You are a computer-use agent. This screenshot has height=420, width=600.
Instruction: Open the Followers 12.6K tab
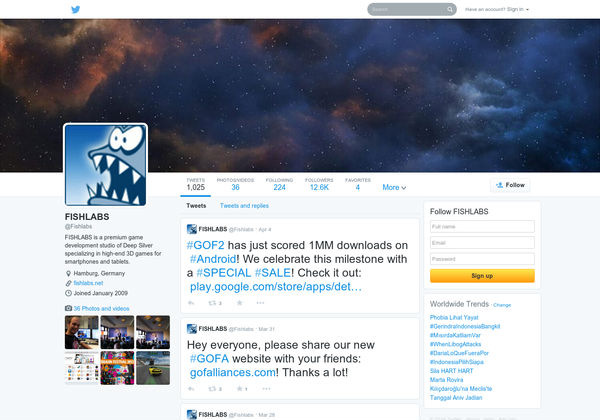point(319,184)
